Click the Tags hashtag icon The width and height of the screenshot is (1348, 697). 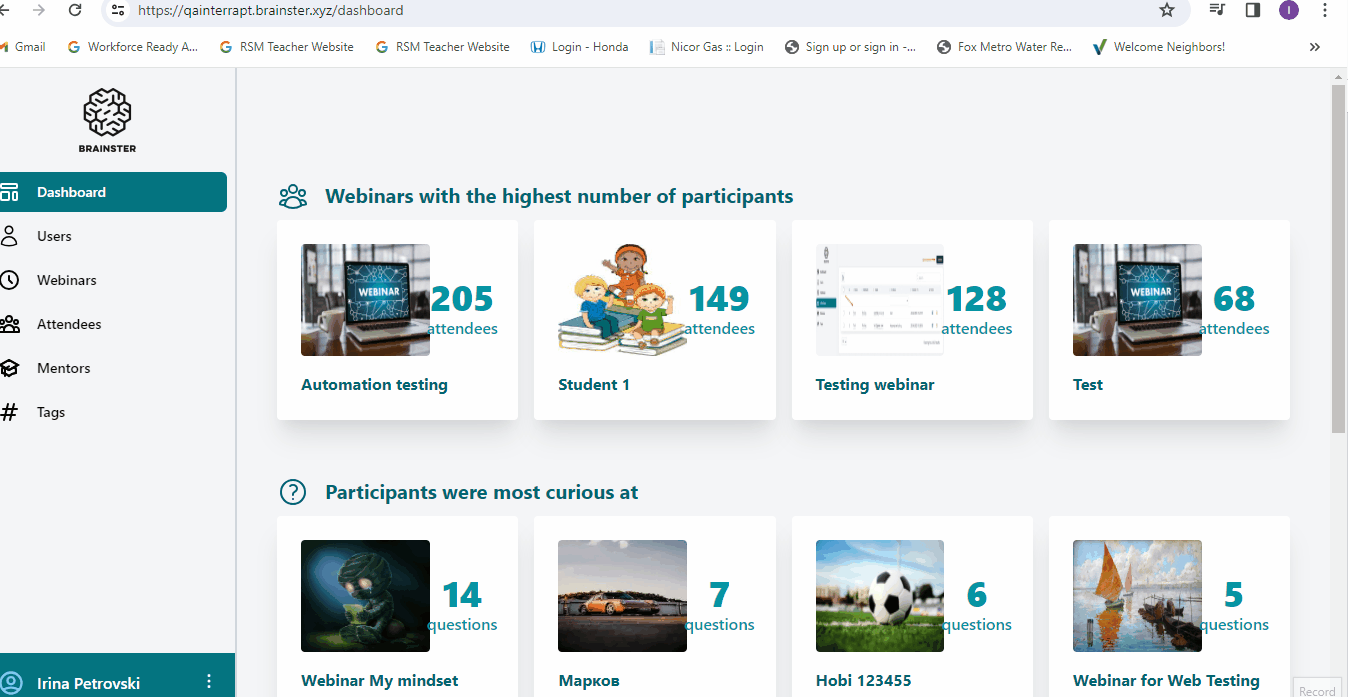coord(10,412)
